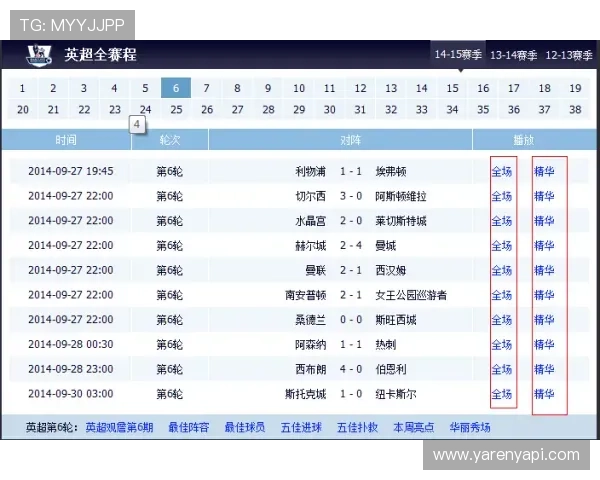Click the 轮次 column header
Screen dimensions: 600x480
(x=170, y=140)
